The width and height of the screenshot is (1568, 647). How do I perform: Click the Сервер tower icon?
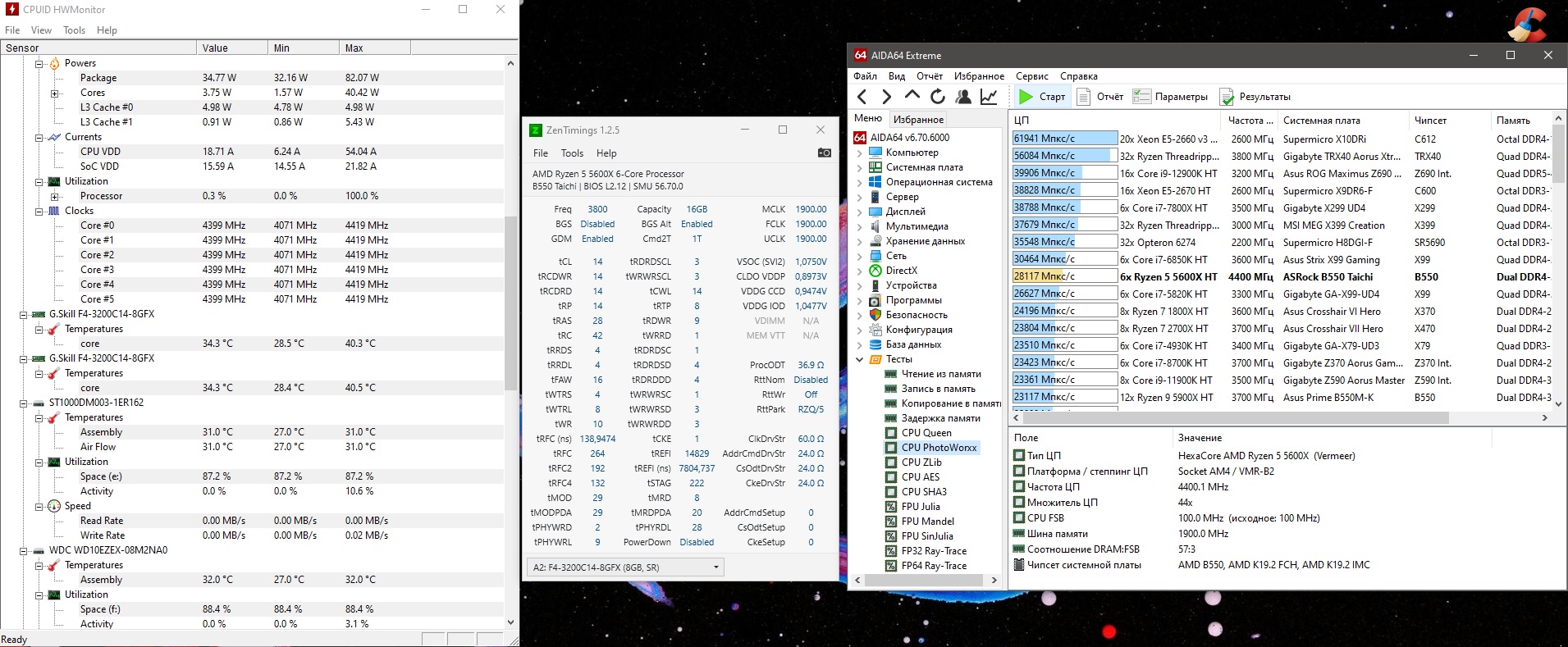(875, 197)
